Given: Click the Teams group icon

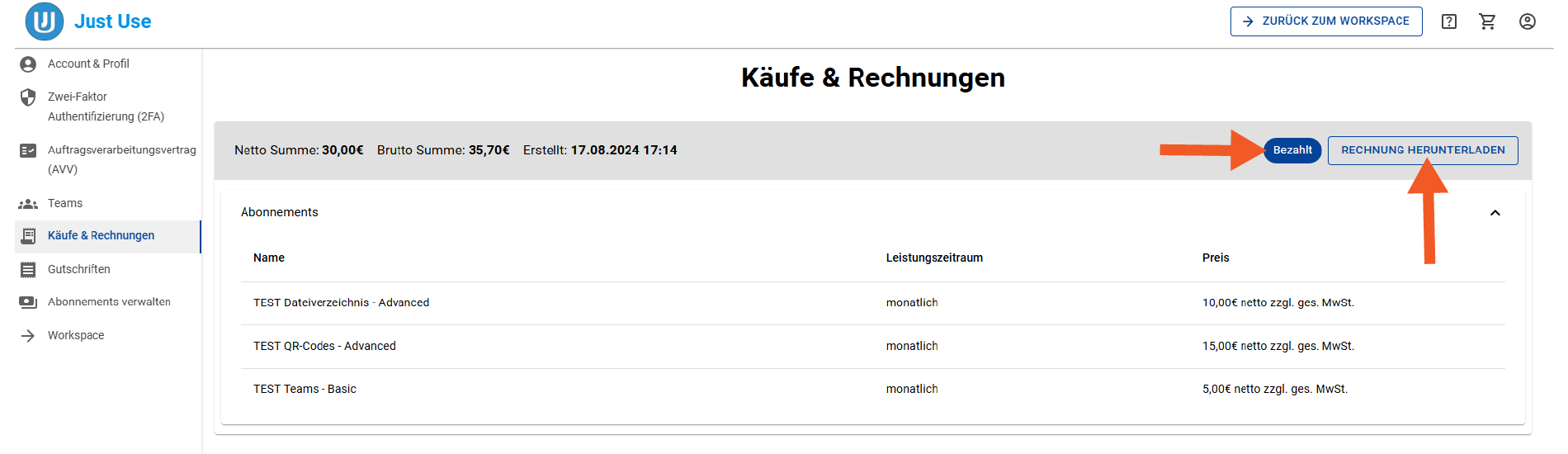Looking at the screenshot, I should [x=28, y=204].
